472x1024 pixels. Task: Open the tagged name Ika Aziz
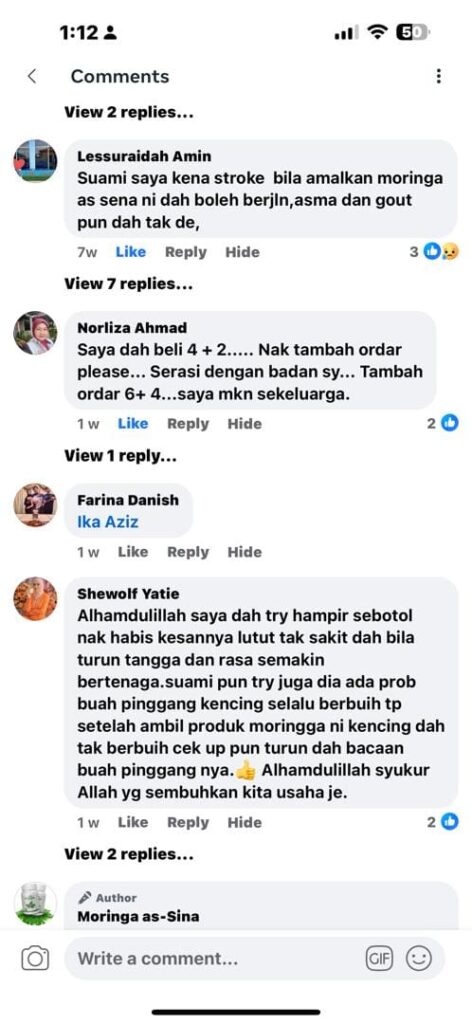[108, 522]
